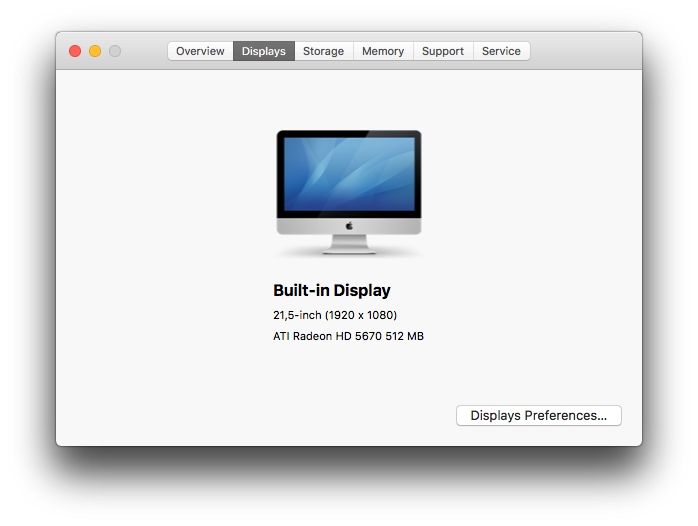The height and width of the screenshot is (526, 698).
Task: Click the iMac screen wallpaper image
Action: 349,173
